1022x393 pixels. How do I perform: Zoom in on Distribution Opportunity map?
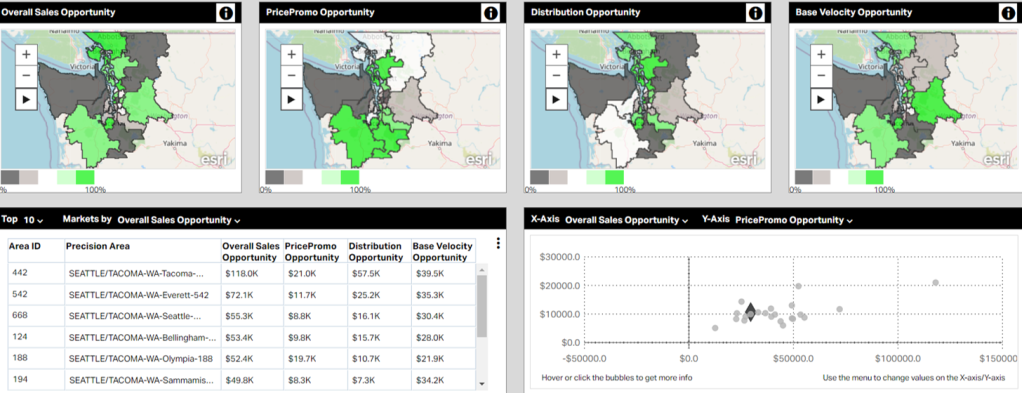(556, 54)
